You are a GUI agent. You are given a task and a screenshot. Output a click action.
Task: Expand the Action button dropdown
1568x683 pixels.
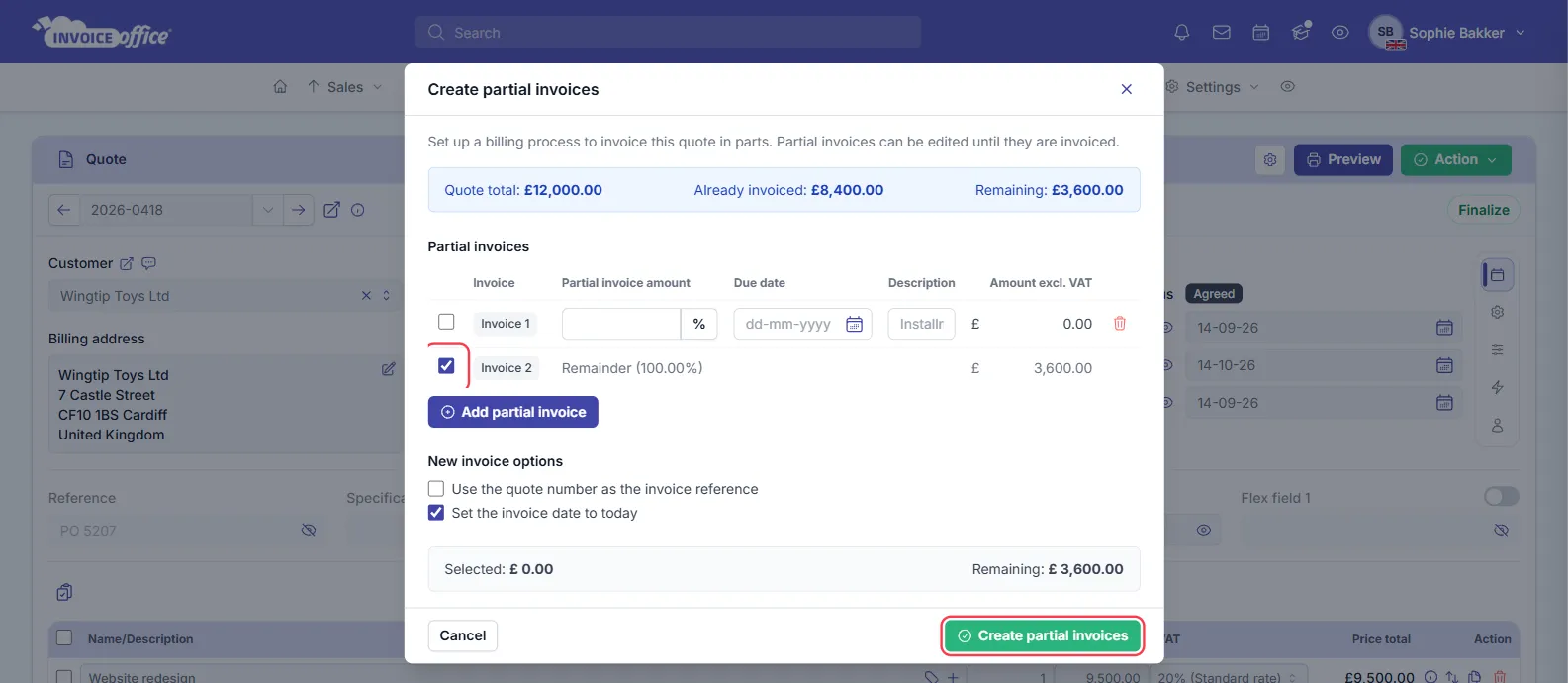(1456, 159)
